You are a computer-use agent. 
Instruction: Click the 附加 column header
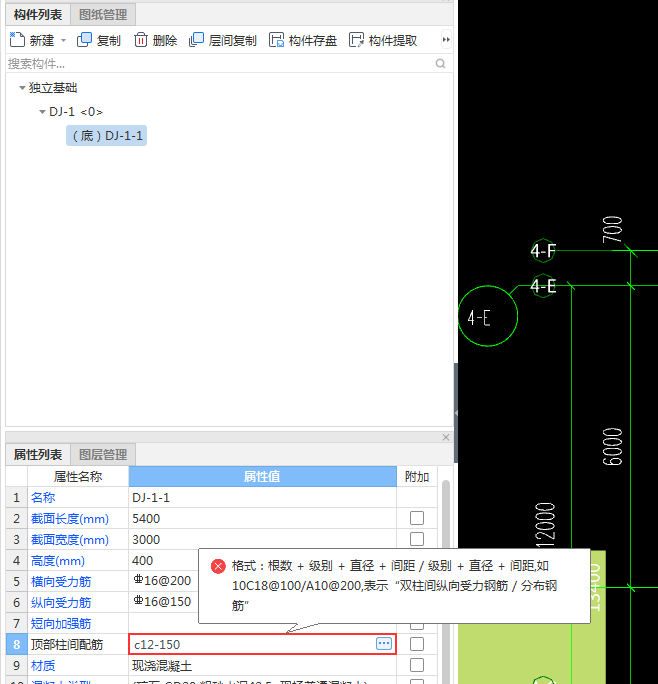point(417,476)
